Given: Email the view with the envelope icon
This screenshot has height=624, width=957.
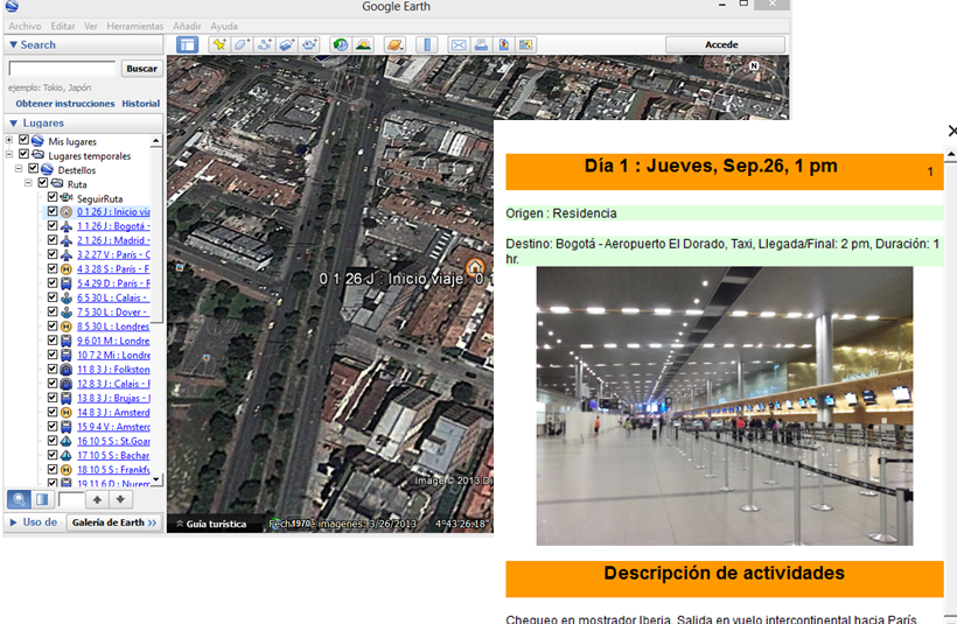Looking at the screenshot, I should [458, 45].
